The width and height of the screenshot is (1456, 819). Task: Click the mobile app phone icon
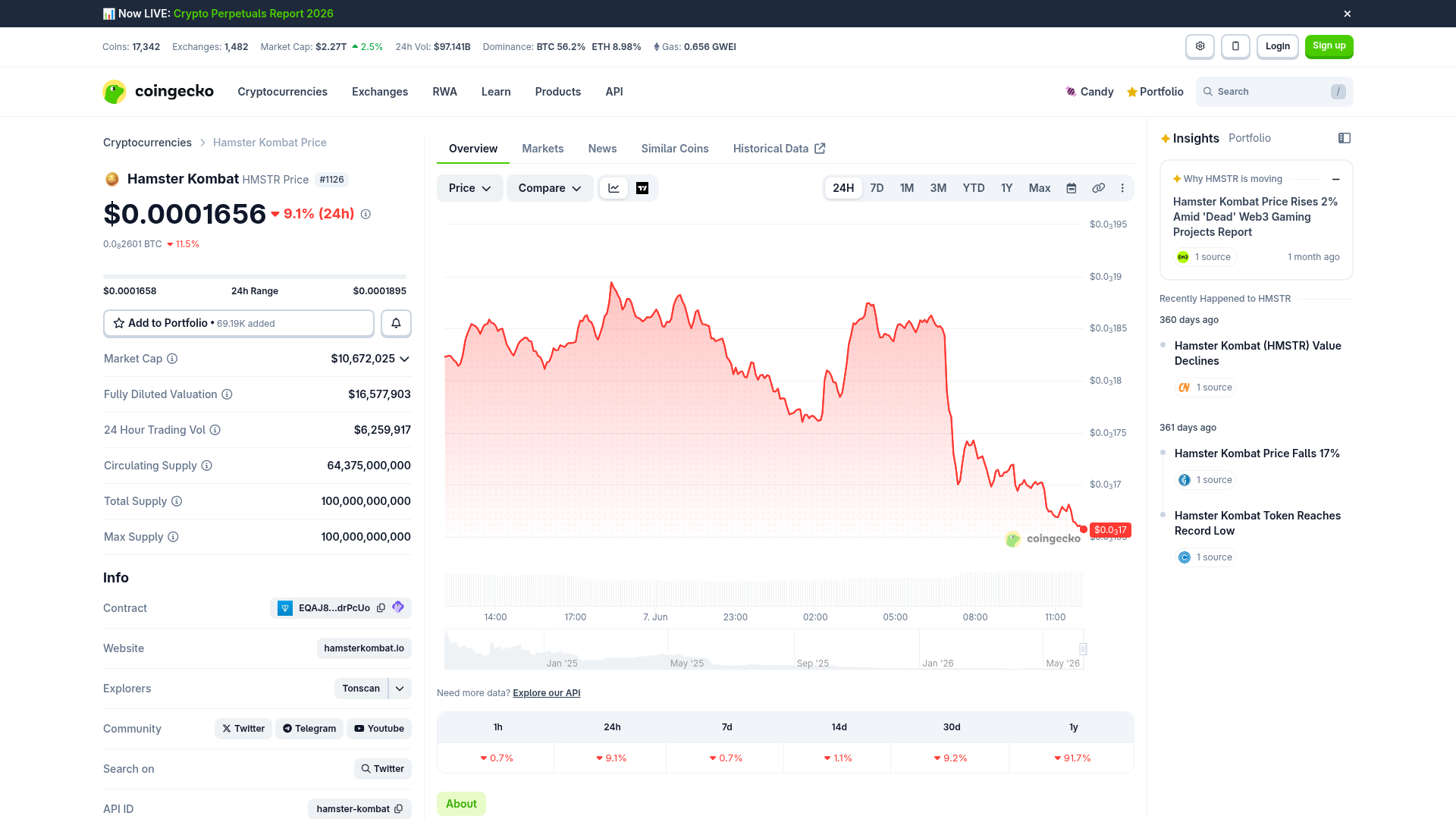[x=1235, y=46]
